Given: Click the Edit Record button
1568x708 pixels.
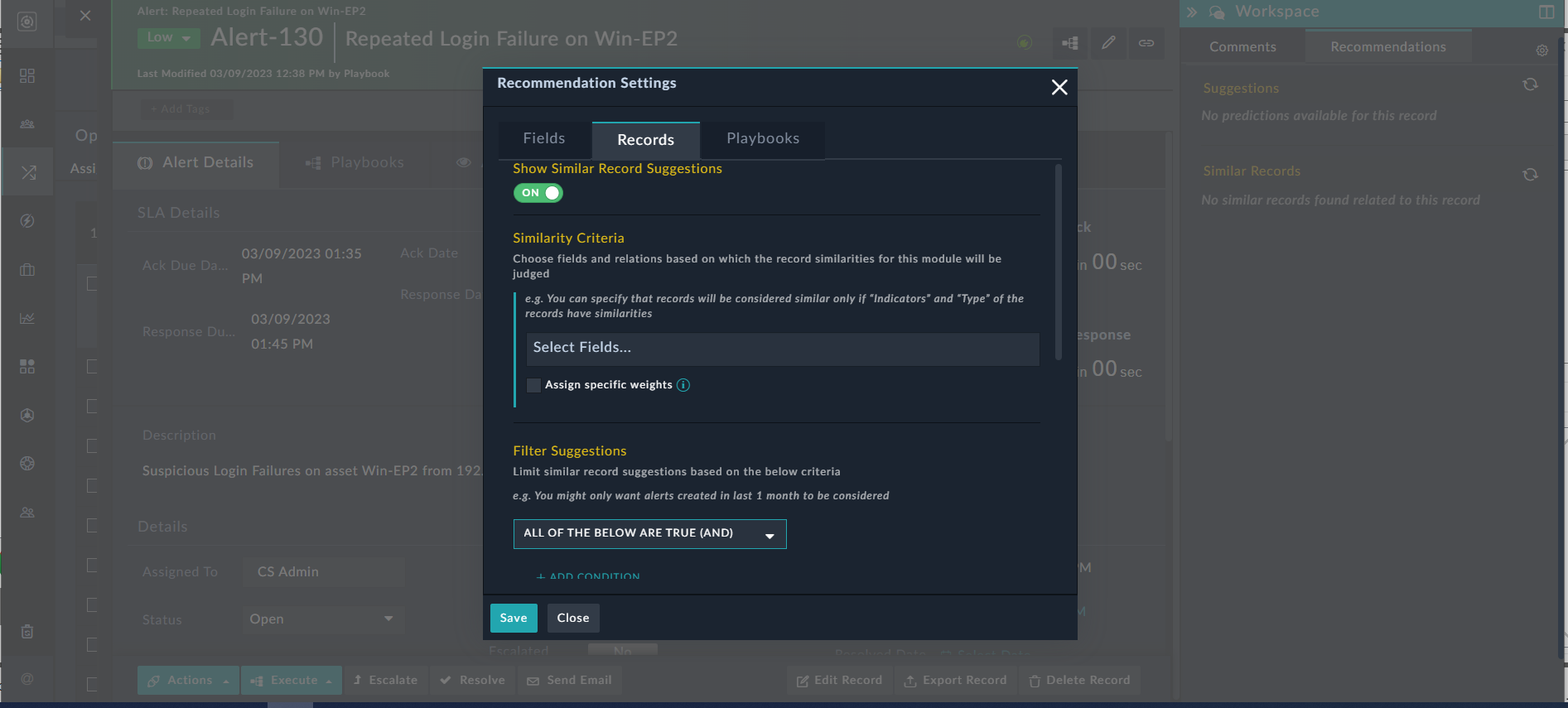Looking at the screenshot, I should point(840,680).
